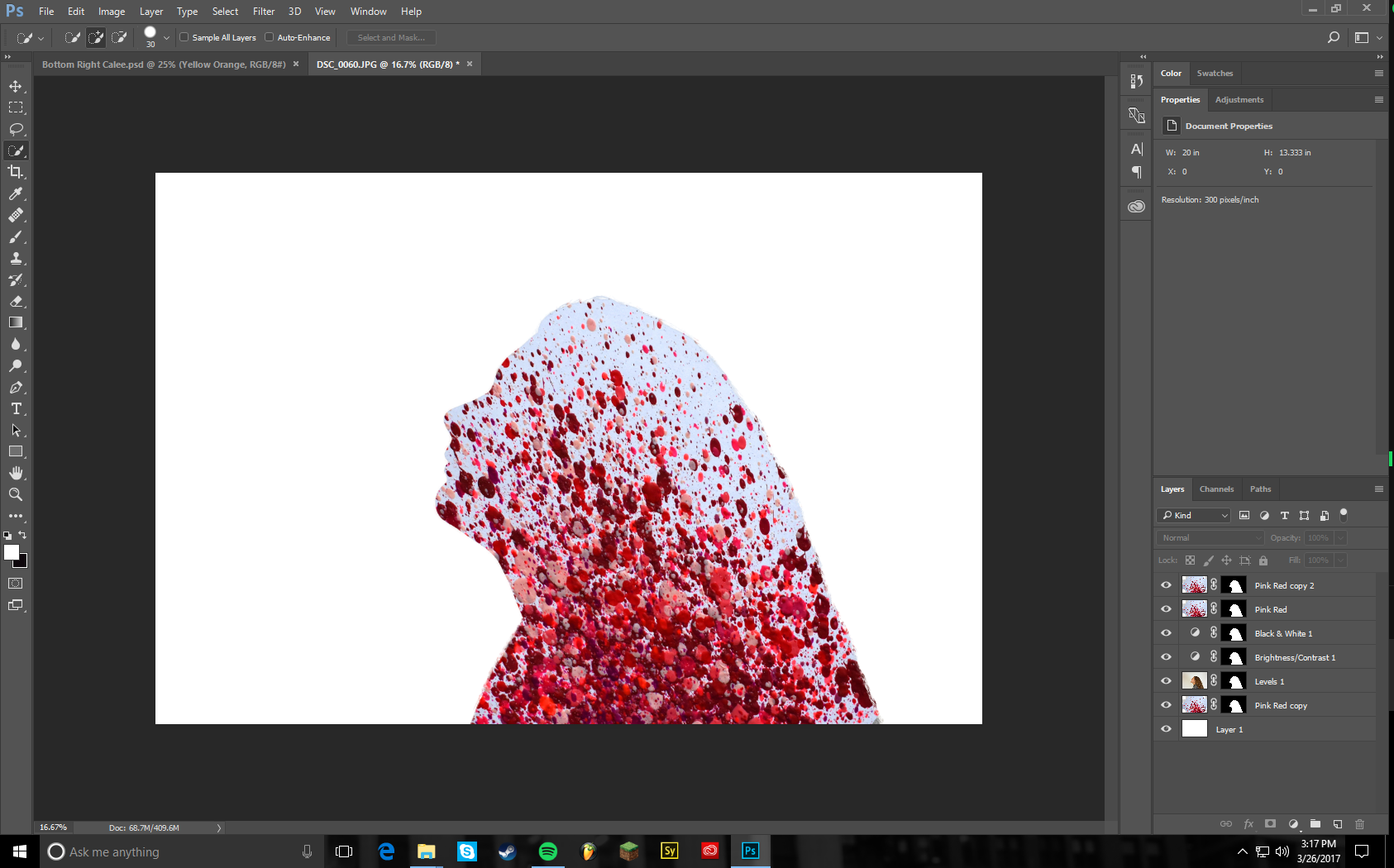The height and width of the screenshot is (868, 1394).
Task: Open Spotify from the taskbar
Action: (x=547, y=851)
